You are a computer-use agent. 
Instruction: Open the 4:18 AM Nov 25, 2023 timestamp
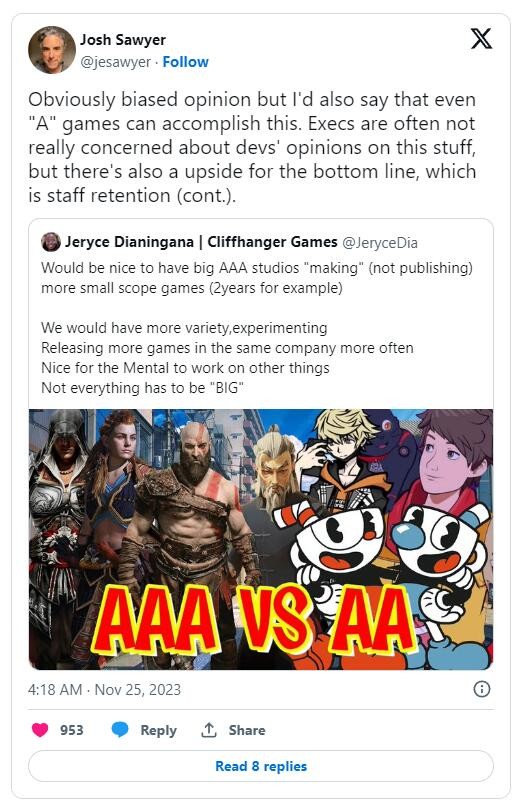[105, 690]
